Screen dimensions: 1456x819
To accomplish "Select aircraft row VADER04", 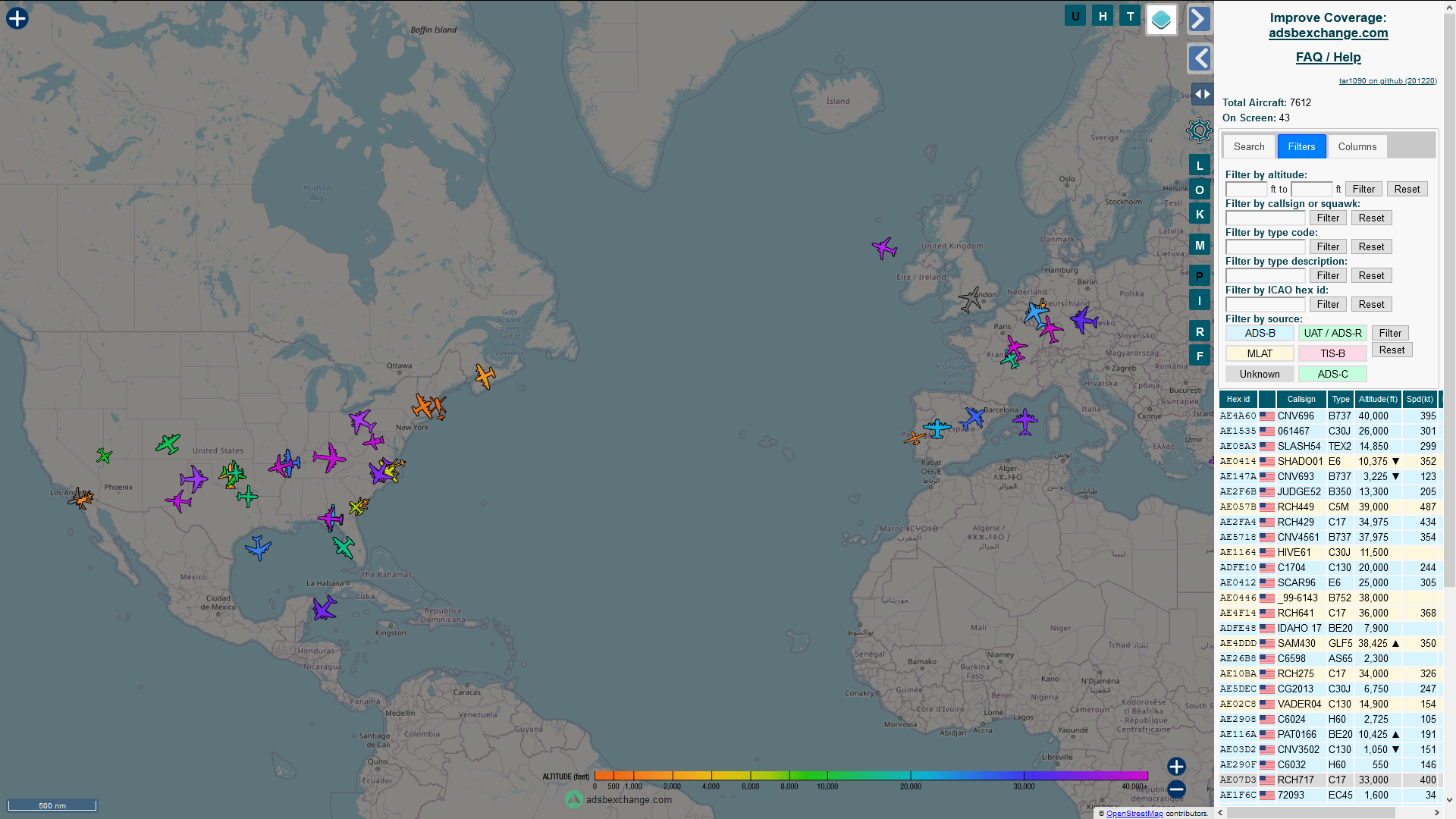I will [1330, 704].
